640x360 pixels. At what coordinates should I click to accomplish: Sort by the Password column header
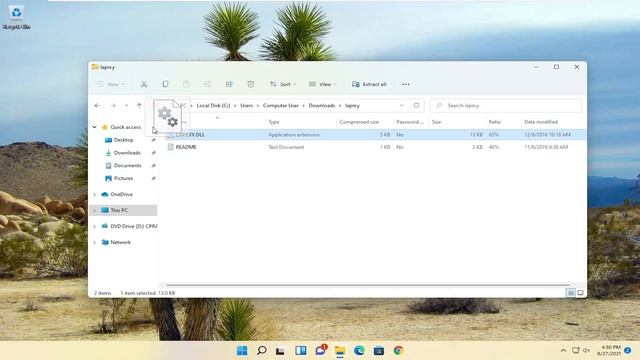coord(411,122)
